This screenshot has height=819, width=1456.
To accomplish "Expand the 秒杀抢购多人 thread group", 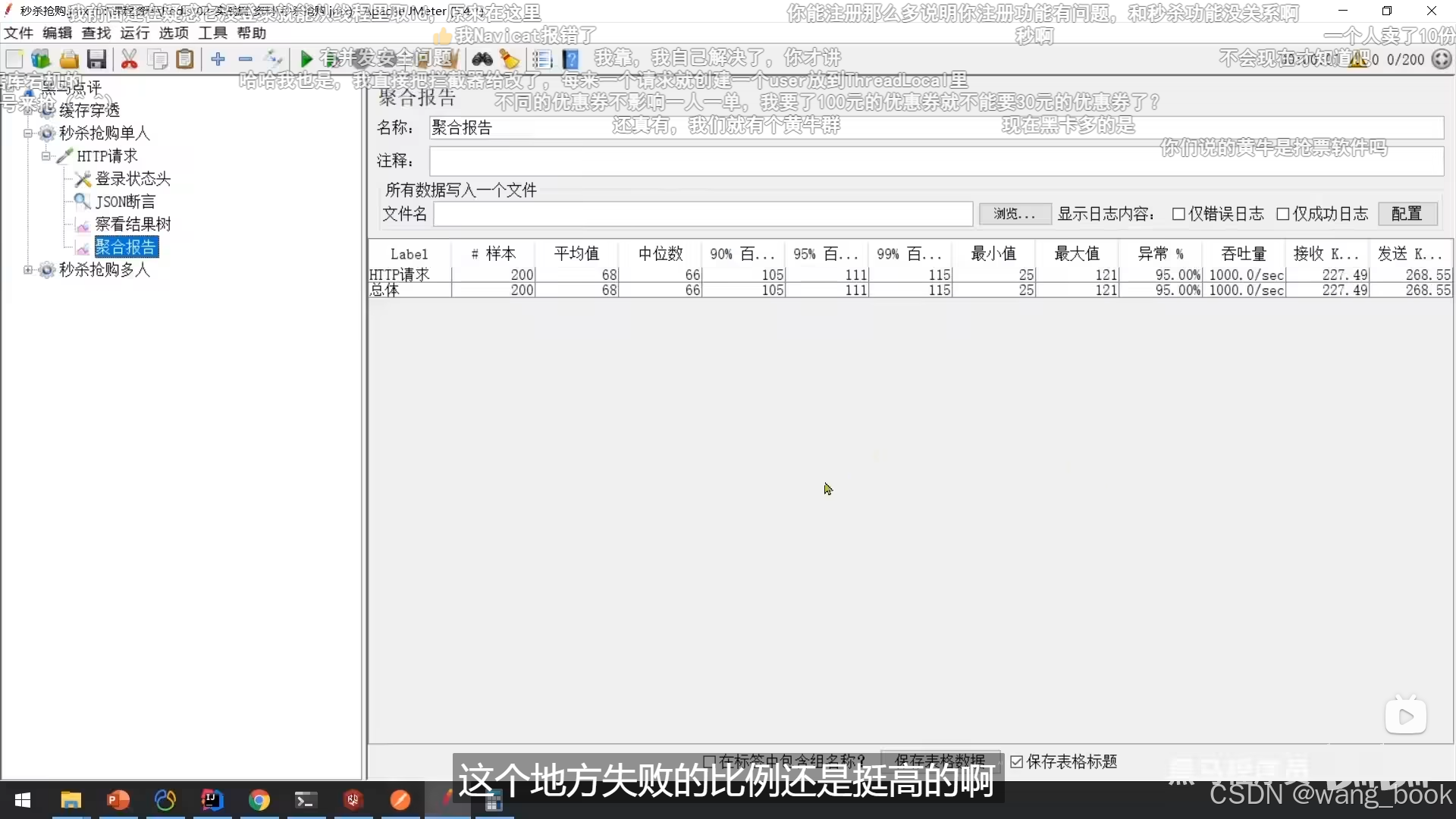I will pyautogui.click(x=28, y=270).
